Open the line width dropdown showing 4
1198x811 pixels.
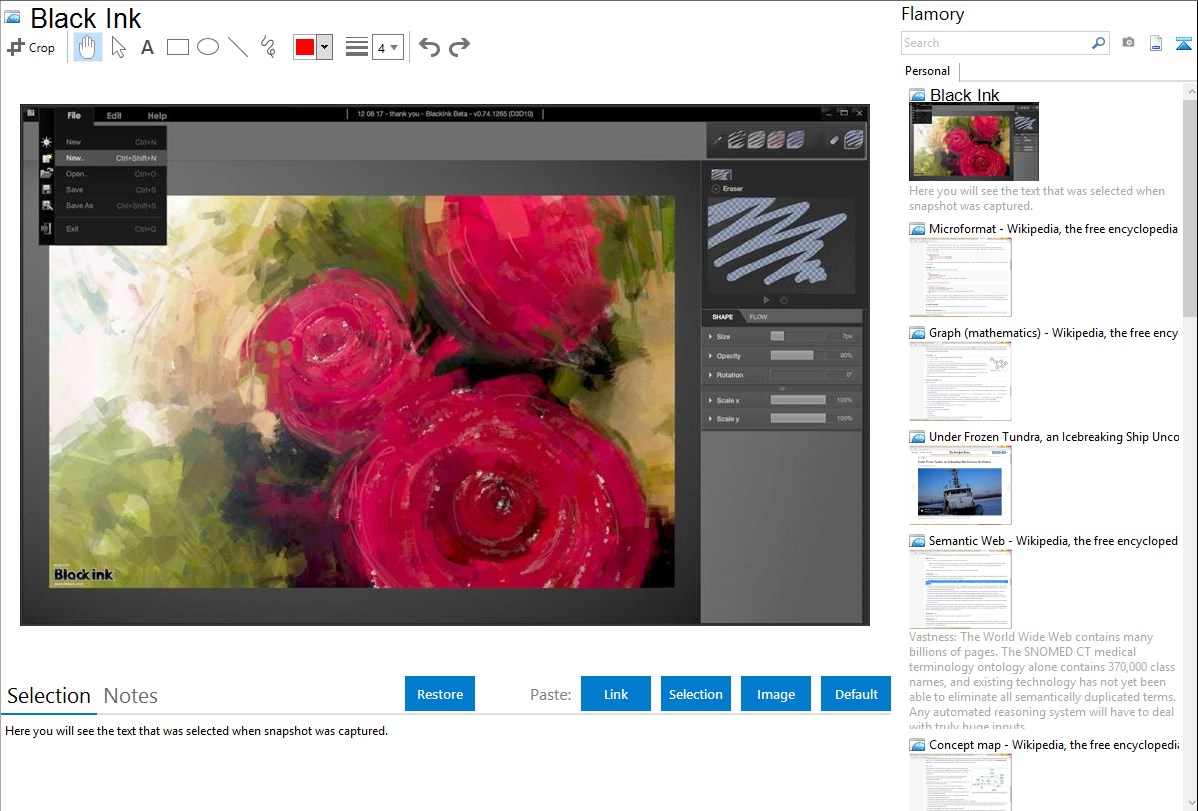(x=387, y=47)
